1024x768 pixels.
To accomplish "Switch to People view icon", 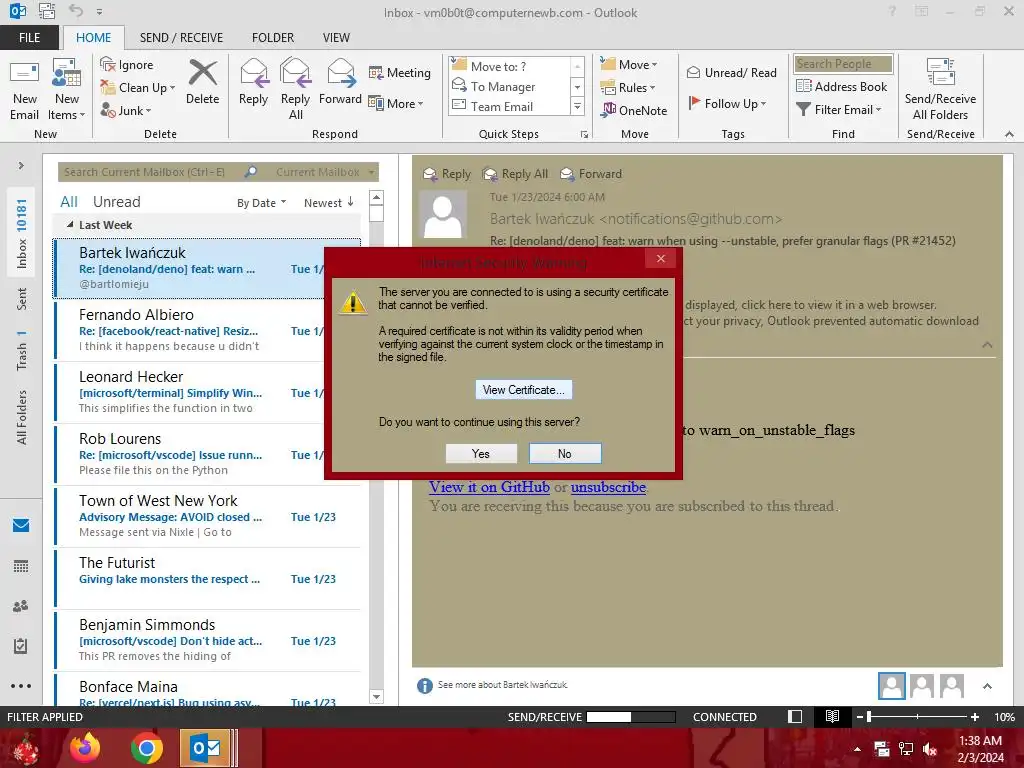I will coord(21,606).
